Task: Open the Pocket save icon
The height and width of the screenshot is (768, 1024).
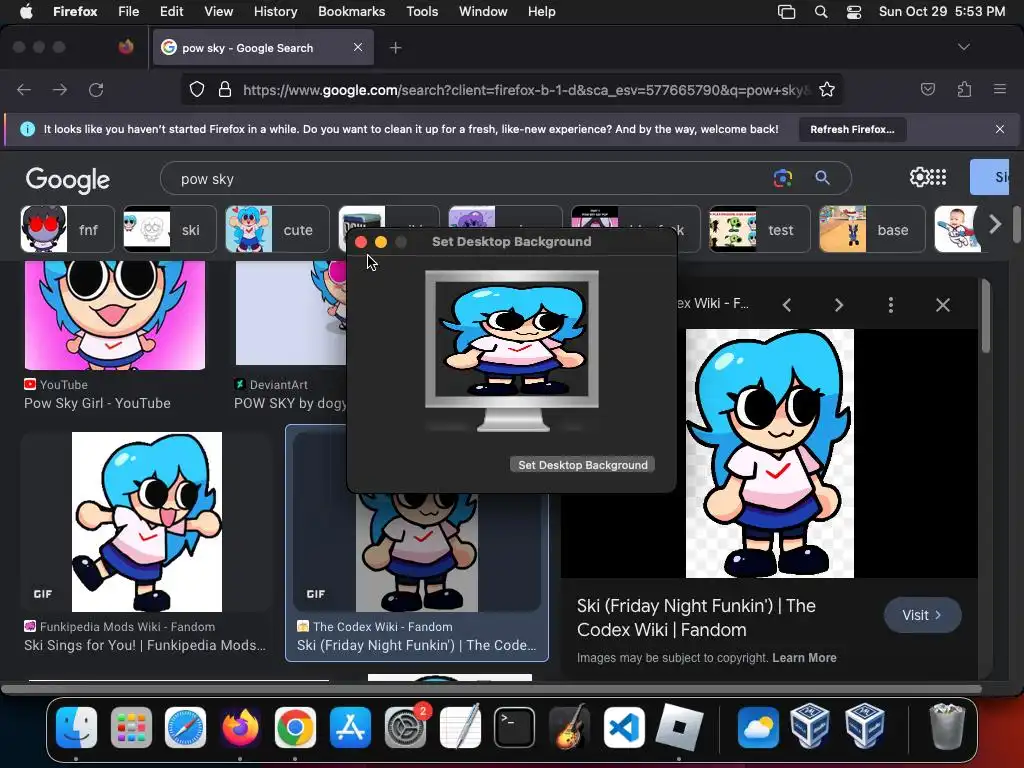Action: (927, 89)
